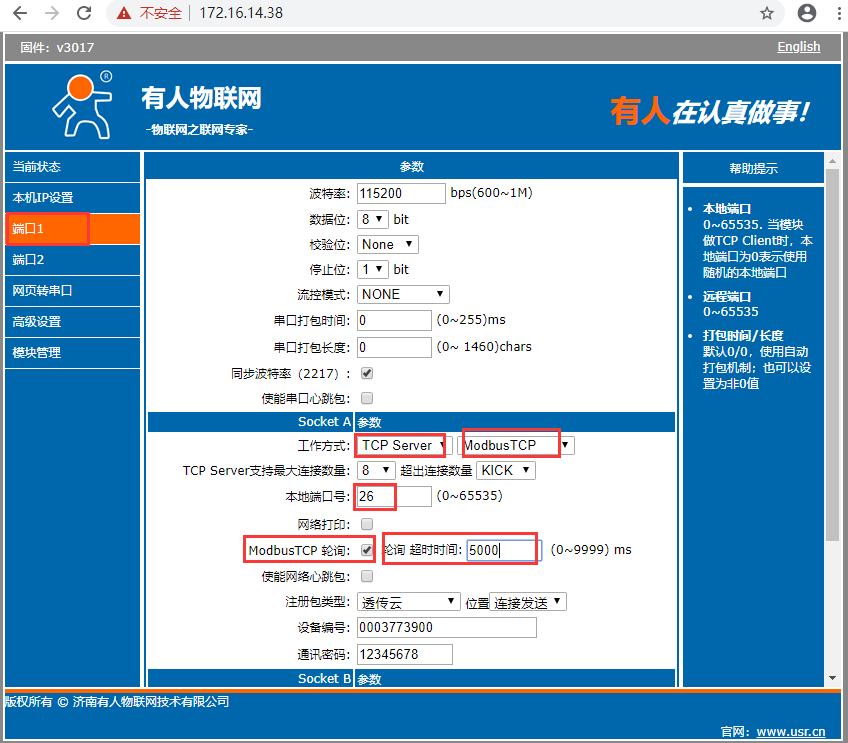Click the page scrollbar up arrow
The width and height of the screenshot is (848, 743).
point(832,161)
